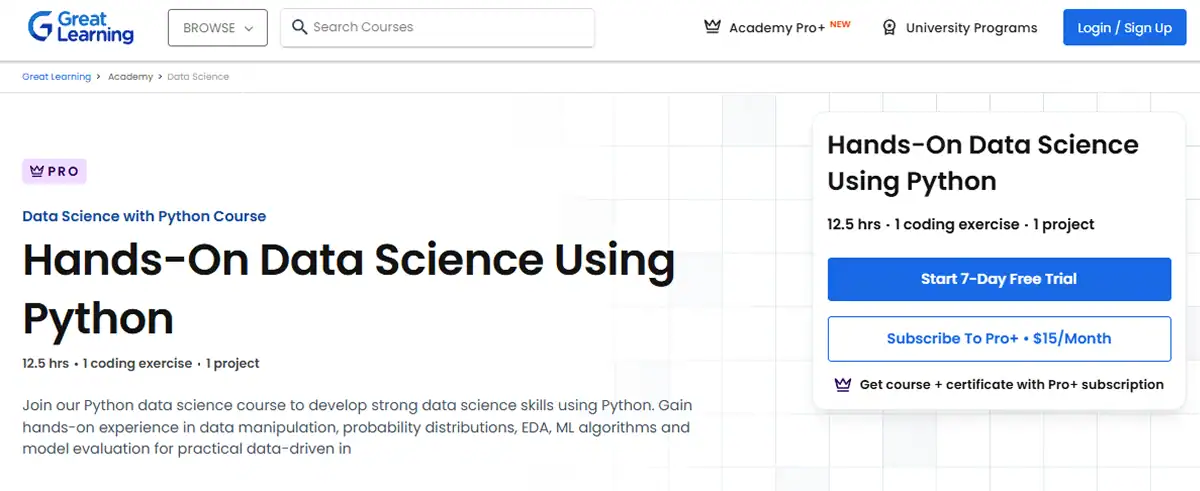Open the BROWSE dropdown menu
This screenshot has height=491, width=1200.
pyautogui.click(x=217, y=28)
